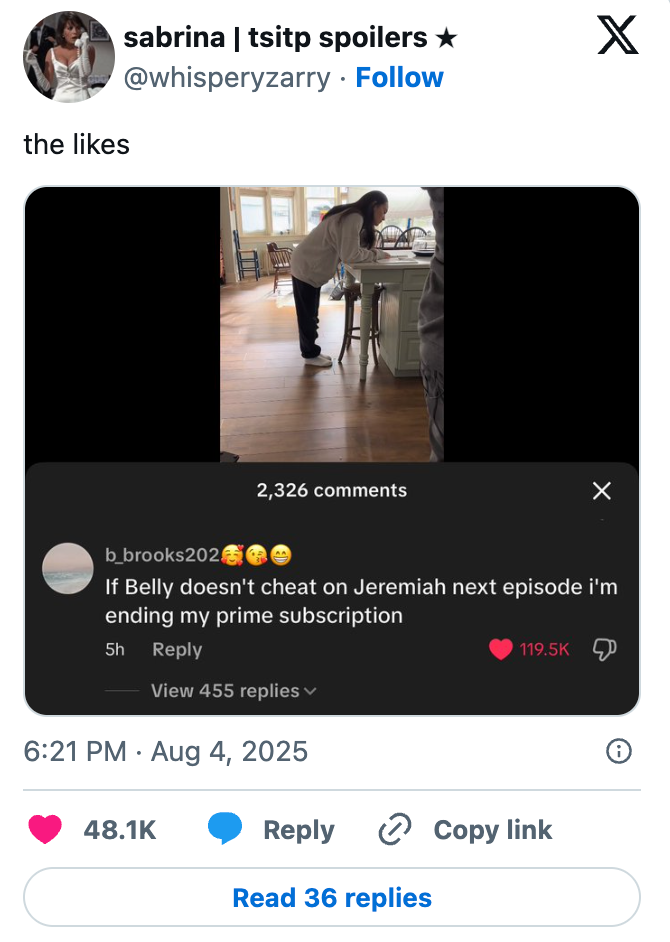Viewport: 670px width, 942px height.
Task: Open Read 36 replies
Action: [x=334, y=897]
